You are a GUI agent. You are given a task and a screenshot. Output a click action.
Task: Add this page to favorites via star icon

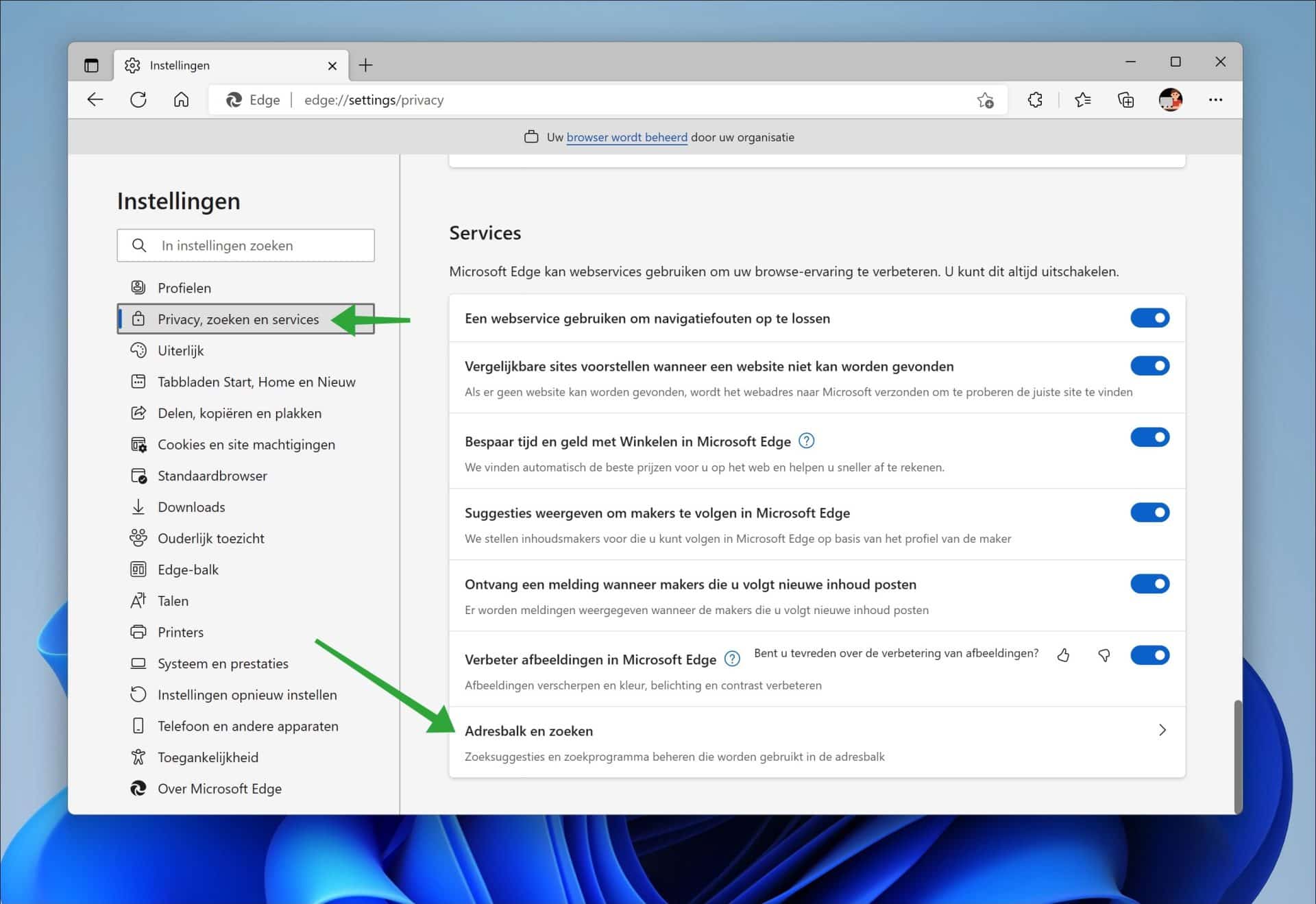click(x=984, y=99)
